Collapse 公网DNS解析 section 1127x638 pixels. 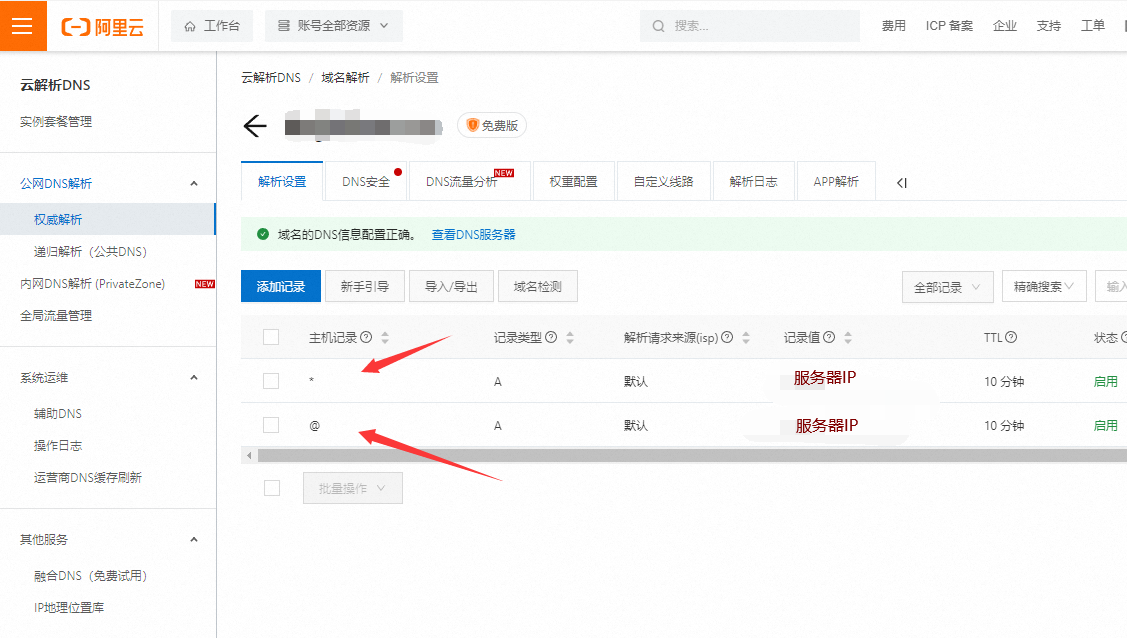click(x=193, y=183)
